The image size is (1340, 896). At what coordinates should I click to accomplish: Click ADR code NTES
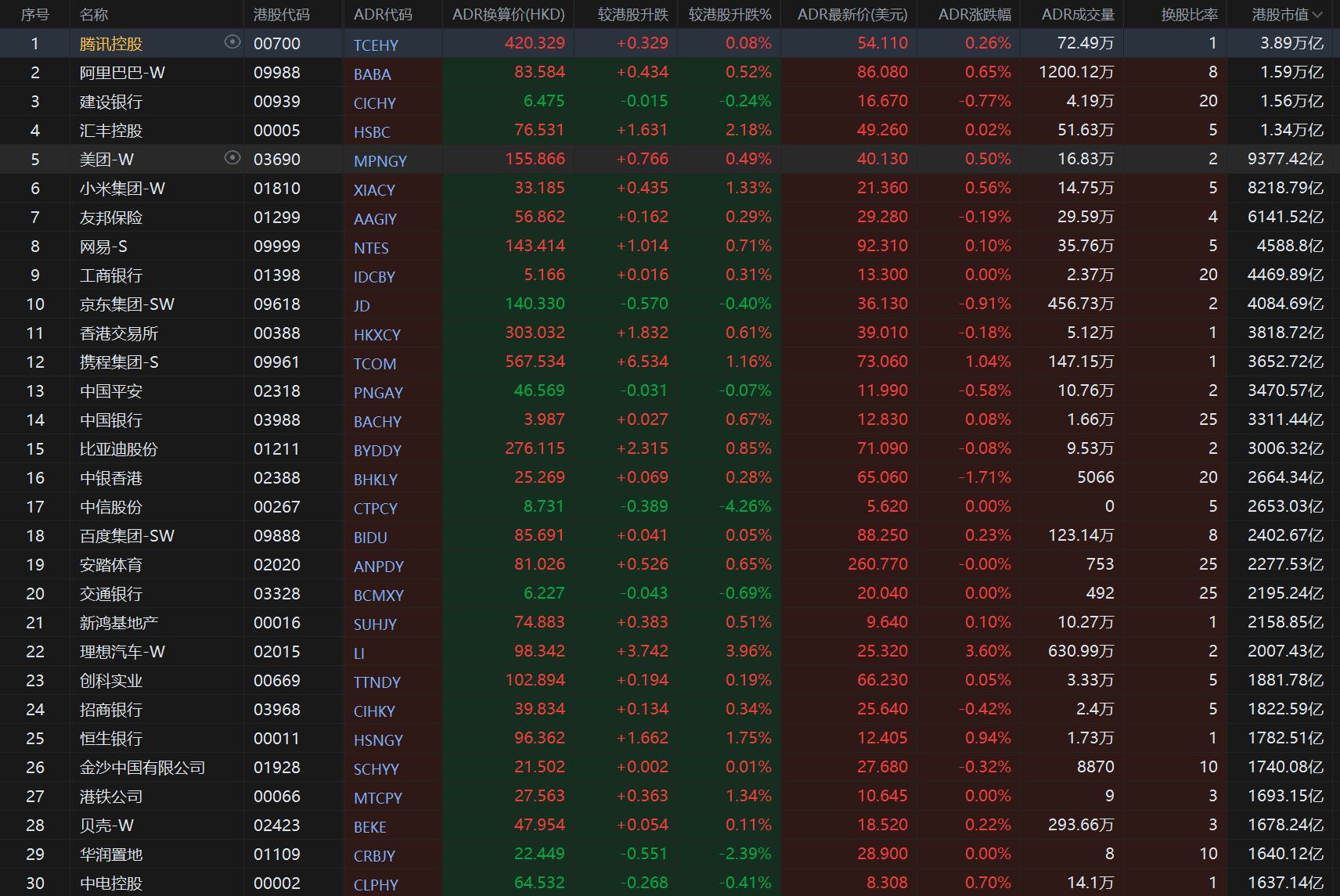371,248
